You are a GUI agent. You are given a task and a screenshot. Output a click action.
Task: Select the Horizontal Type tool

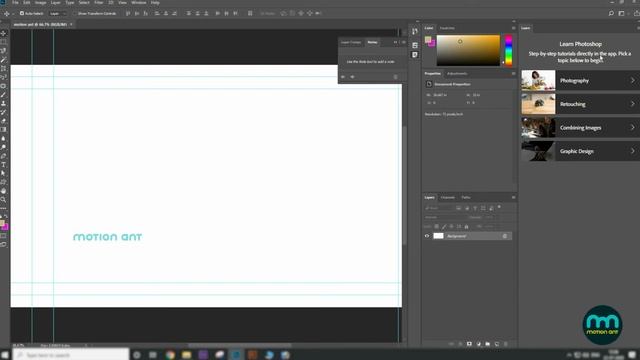[x=4, y=164]
